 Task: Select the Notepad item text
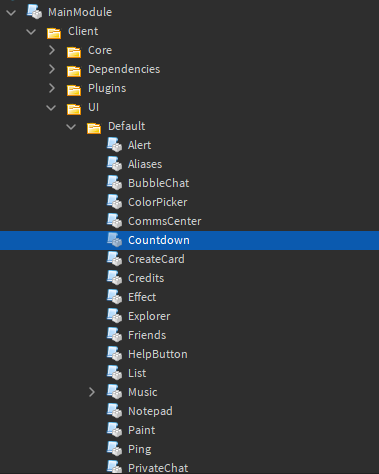(x=150, y=411)
